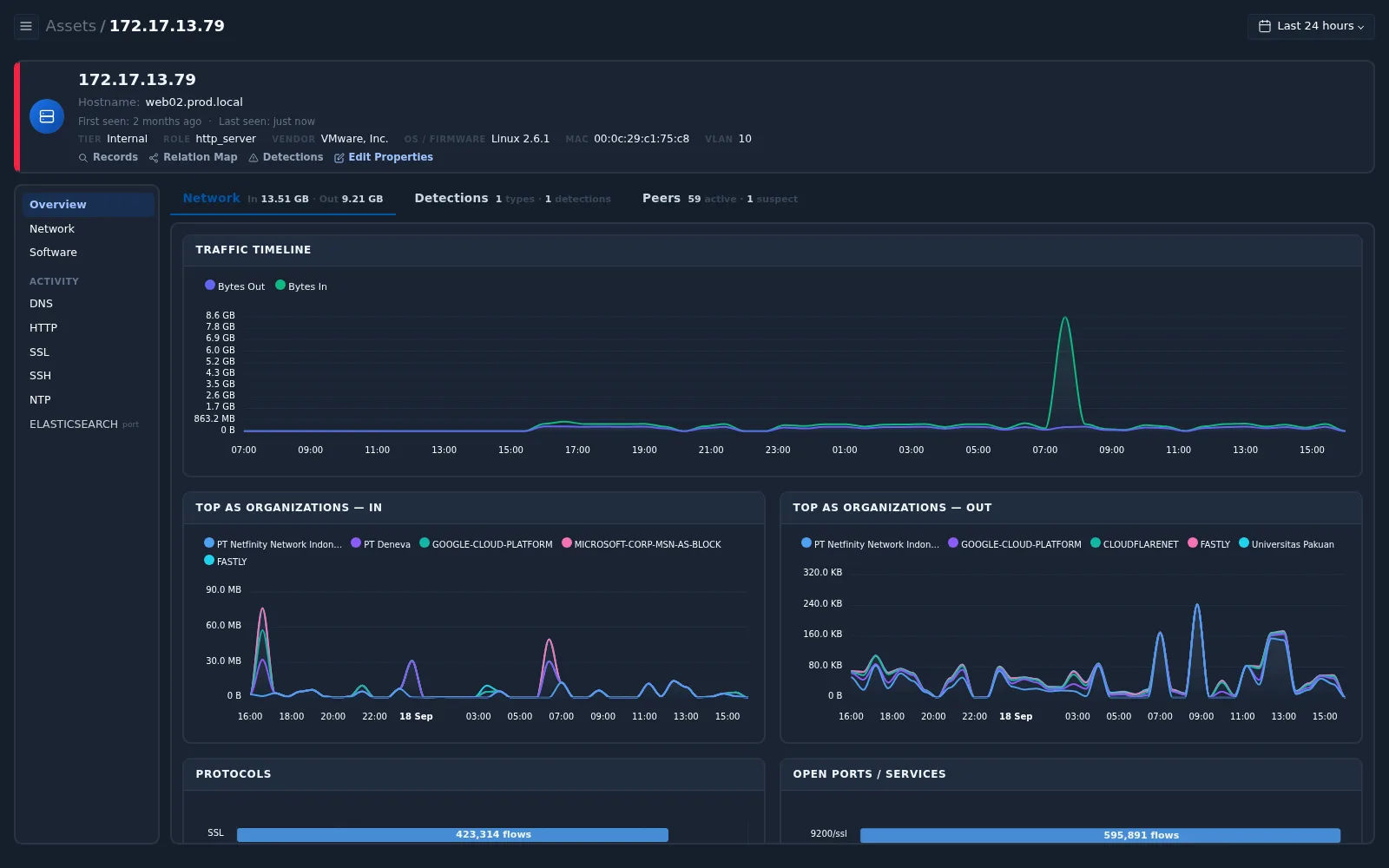The height and width of the screenshot is (868, 1389).
Task: Toggle Universitas Pakuan legend entry
Action: [1287, 544]
